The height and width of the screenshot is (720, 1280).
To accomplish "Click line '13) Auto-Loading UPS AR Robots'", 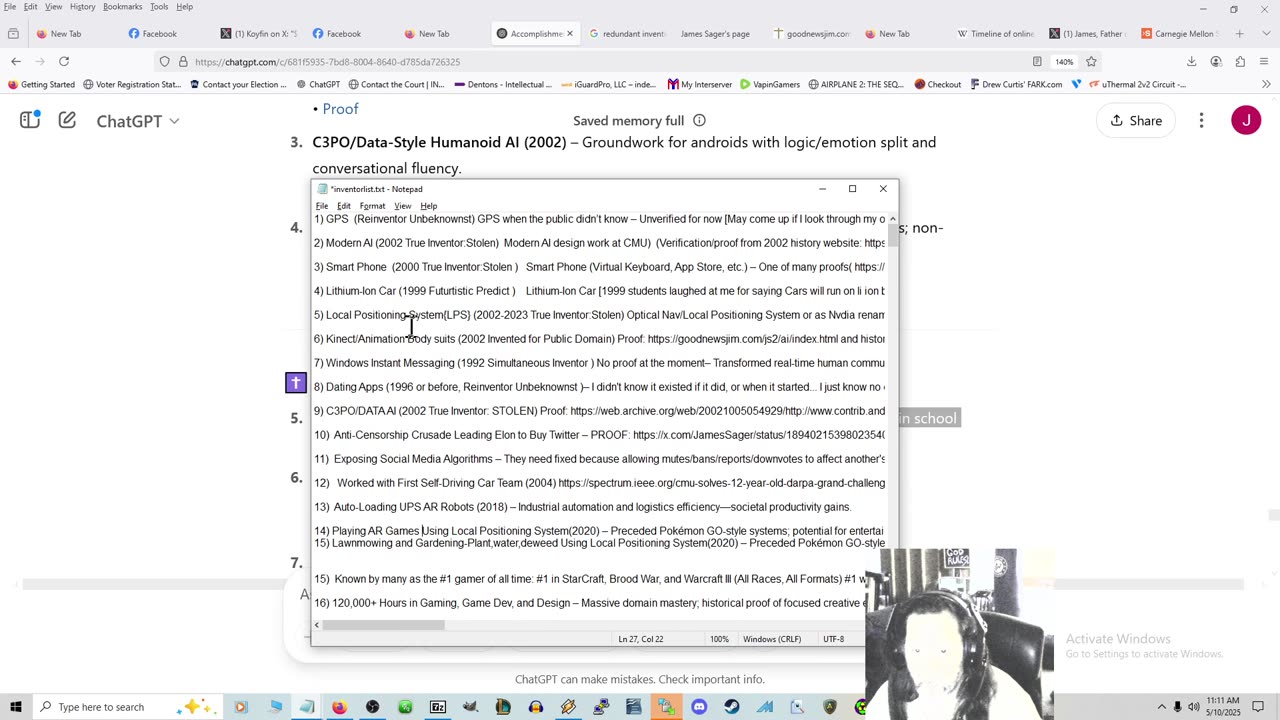I will coord(582,507).
